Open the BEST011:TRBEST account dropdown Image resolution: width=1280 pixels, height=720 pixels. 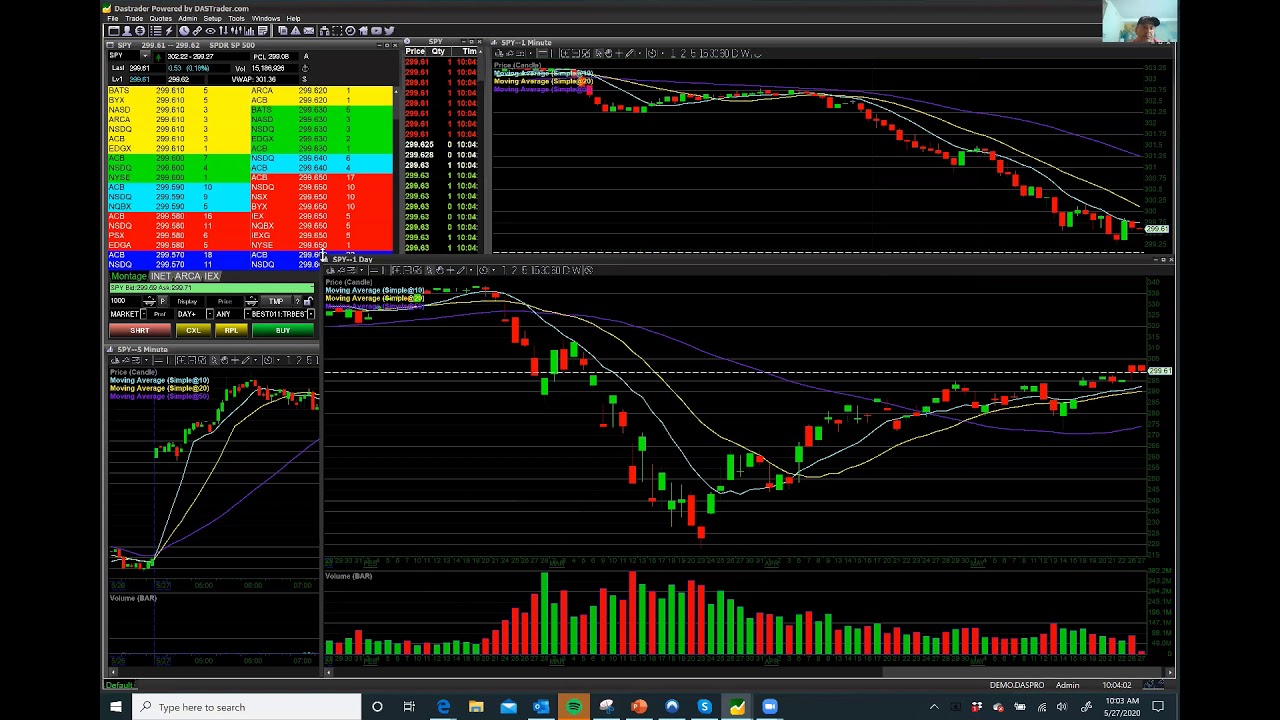coord(310,314)
